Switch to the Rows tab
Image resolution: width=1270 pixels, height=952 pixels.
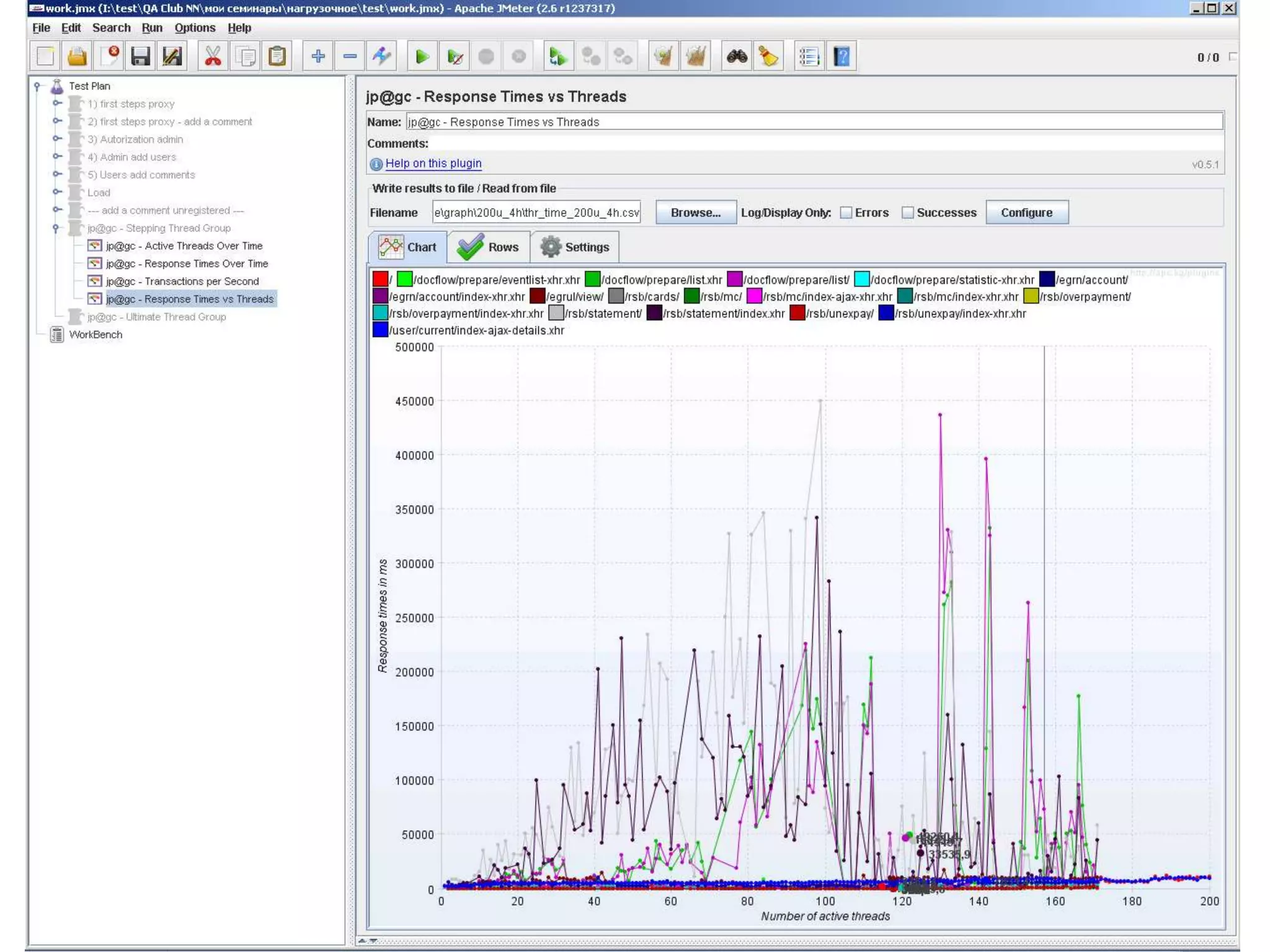point(489,247)
